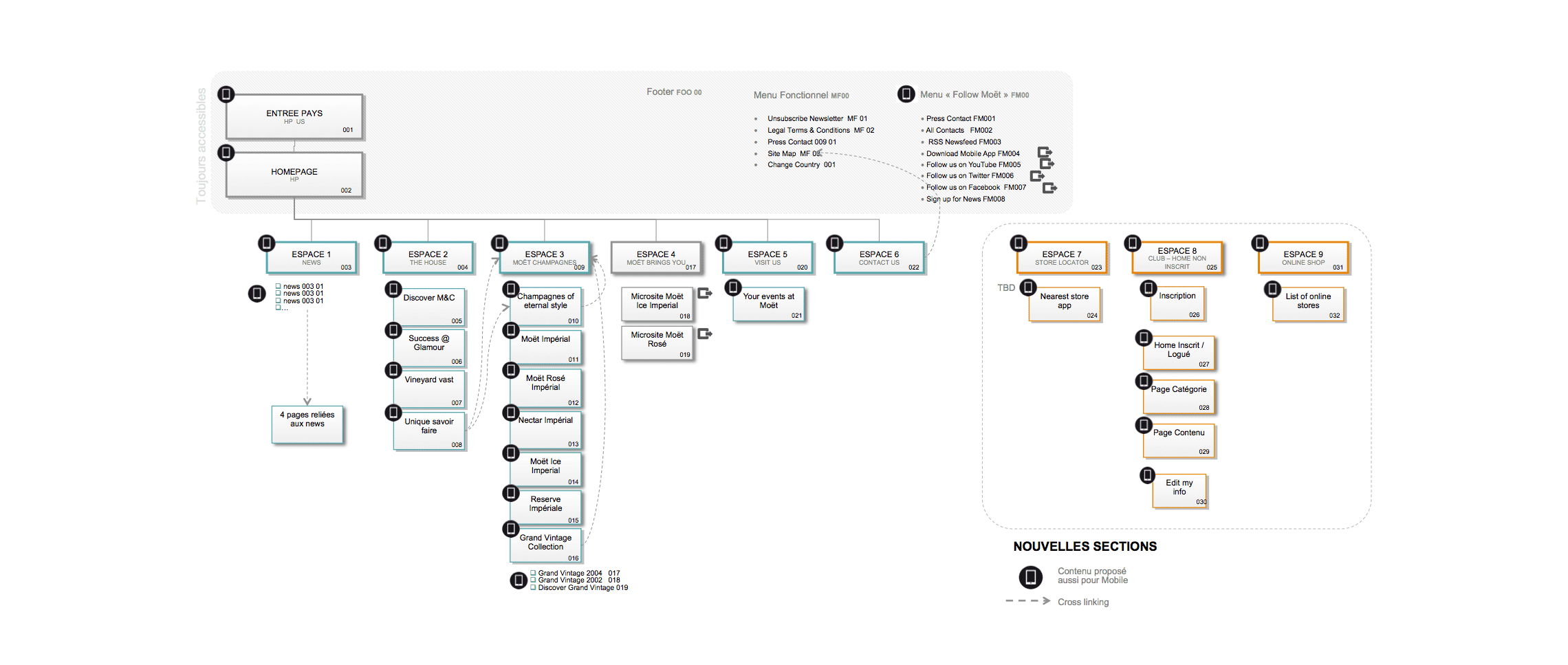The image size is (1568, 665).
Task: Select the ESPACE 4 MOËT BRINGS YOU box
Action: point(656,258)
